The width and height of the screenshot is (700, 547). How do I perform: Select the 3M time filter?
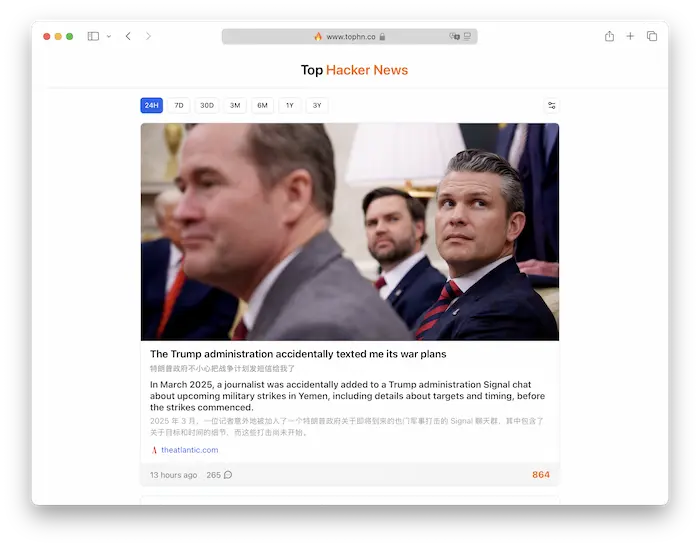235,105
